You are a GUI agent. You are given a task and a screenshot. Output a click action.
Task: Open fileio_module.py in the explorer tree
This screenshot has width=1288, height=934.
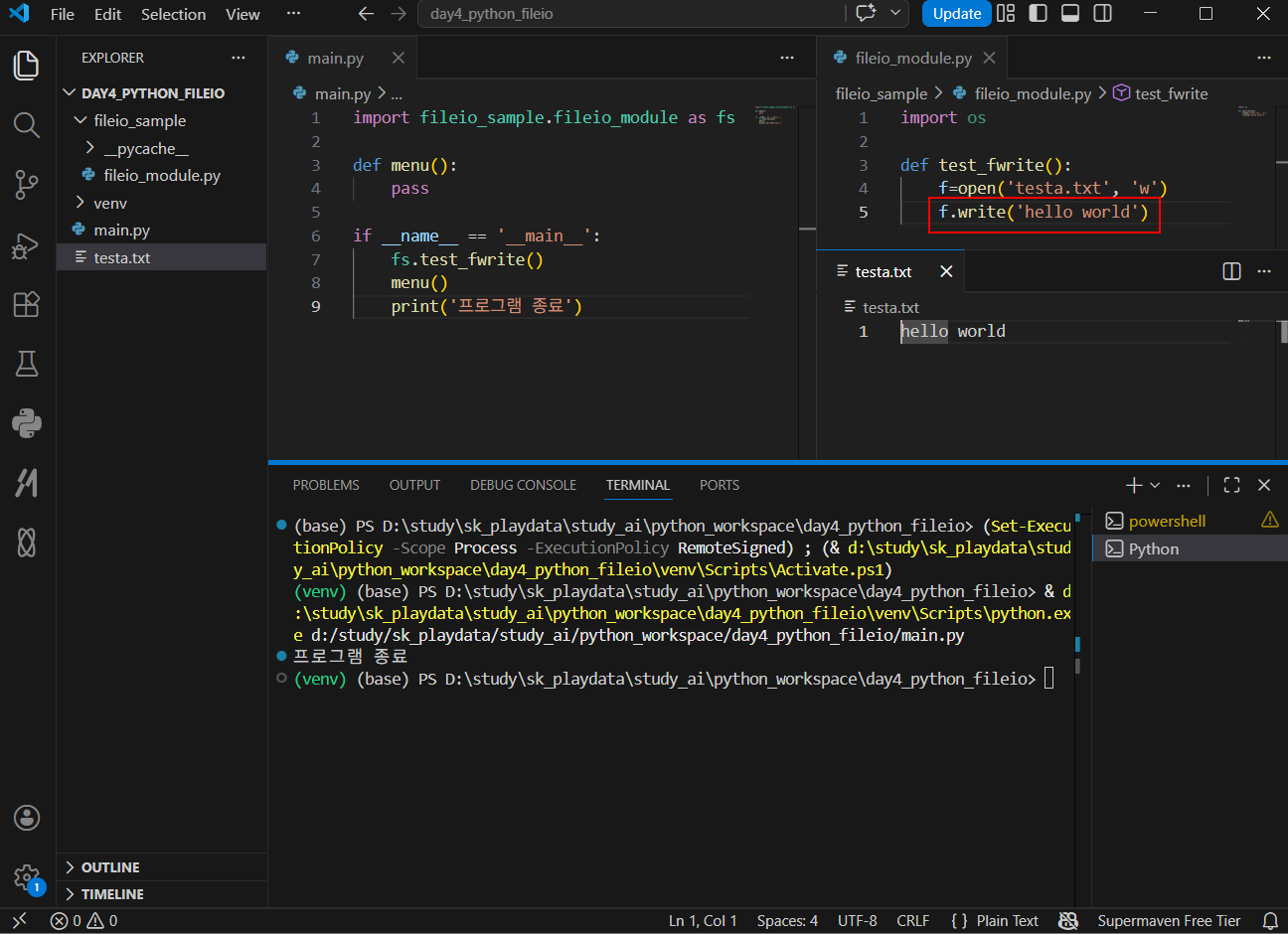(x=162, y=175)
